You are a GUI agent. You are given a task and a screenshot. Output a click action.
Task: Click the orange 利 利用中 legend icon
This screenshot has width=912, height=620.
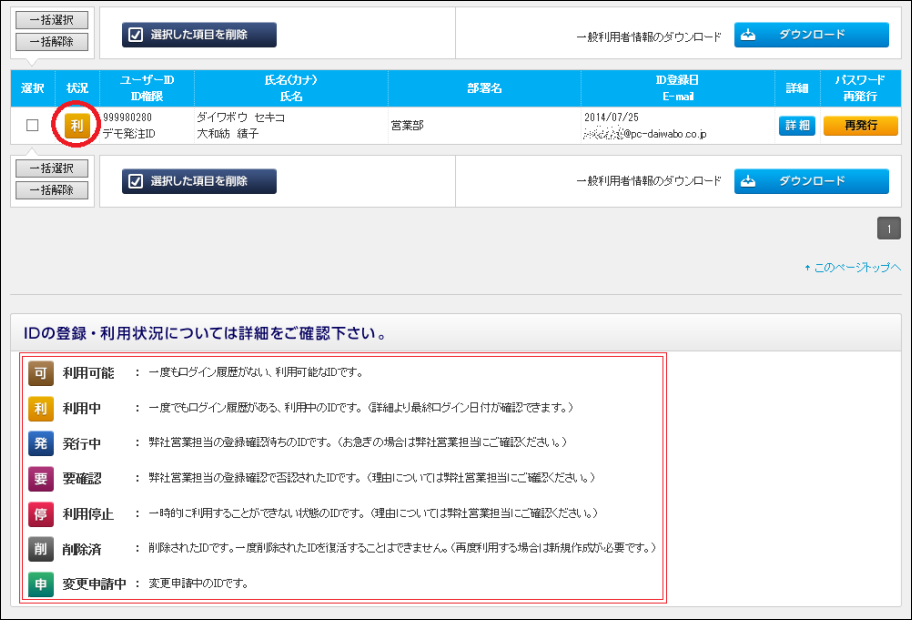coord(40,408)
